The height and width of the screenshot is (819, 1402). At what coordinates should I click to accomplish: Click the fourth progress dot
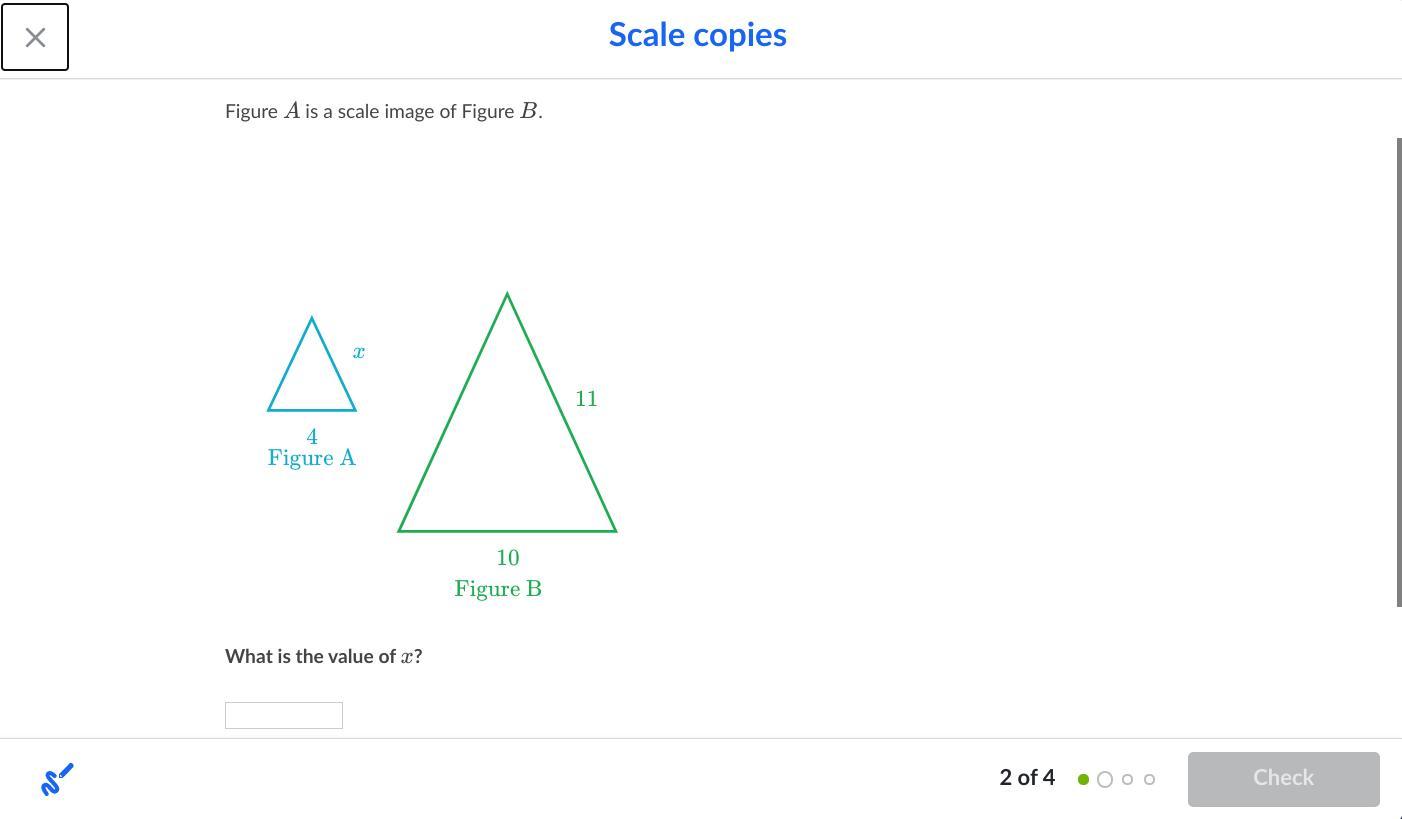(x=1149, y=779)
